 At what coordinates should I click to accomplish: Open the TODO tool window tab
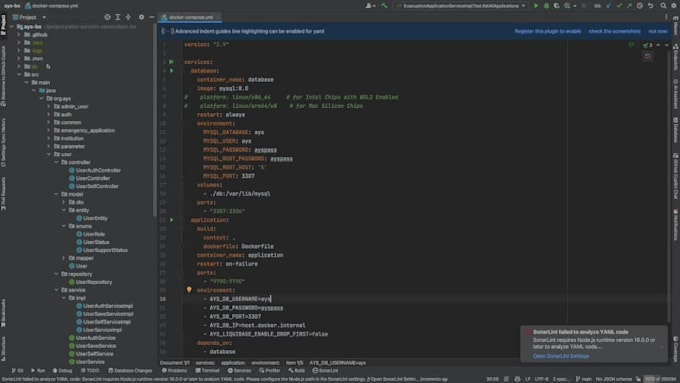click(x=90, y=370)
